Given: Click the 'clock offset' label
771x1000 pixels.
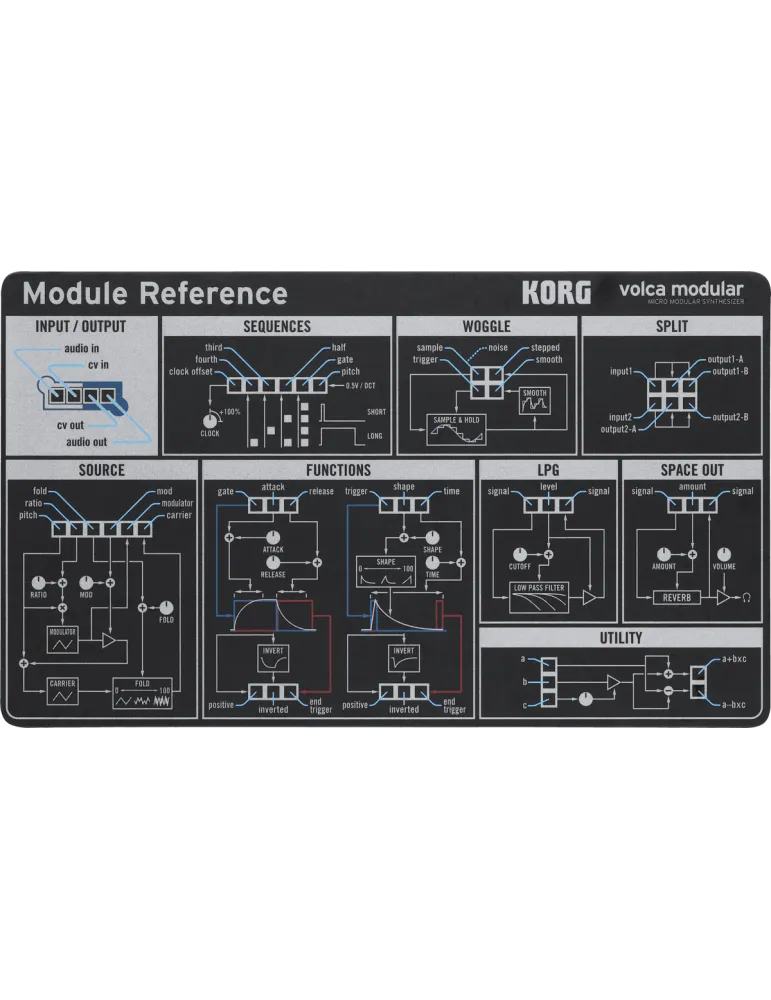Looking at the screenshot, I should [x=191, y=371].
